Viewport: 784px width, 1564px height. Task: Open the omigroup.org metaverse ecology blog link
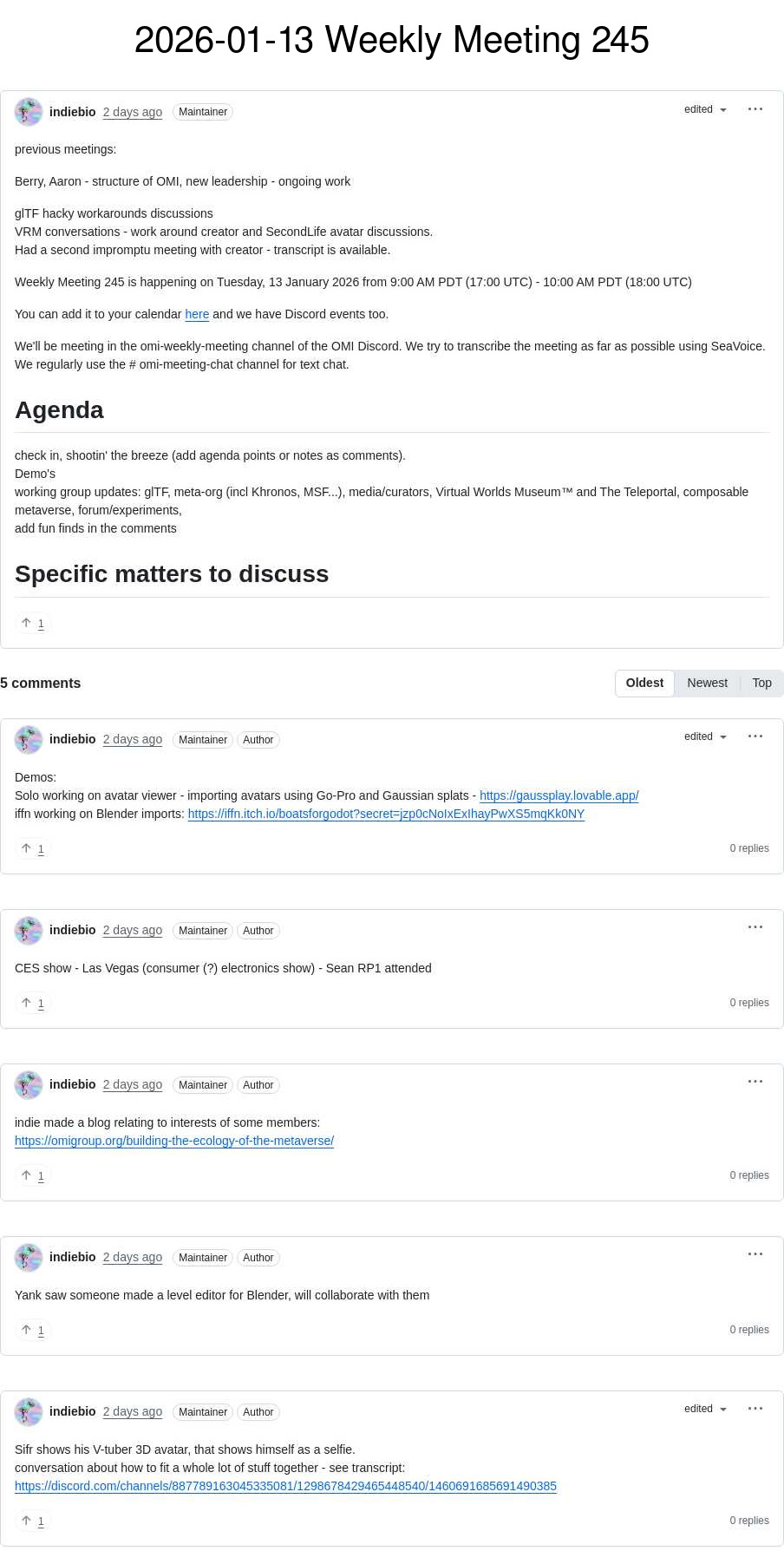(174, 1141)
